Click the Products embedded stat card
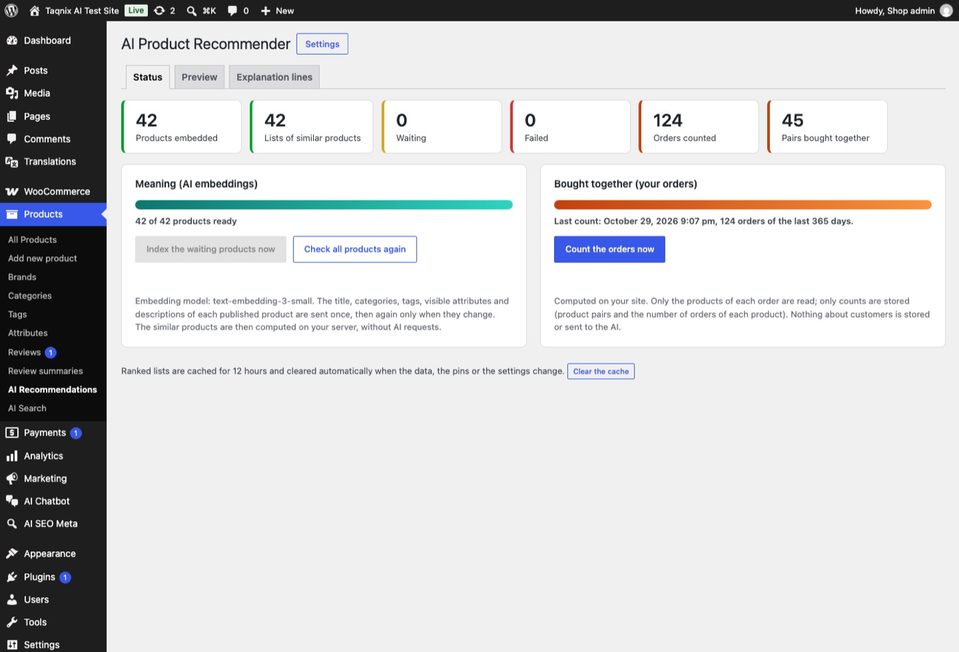959x652 pixels. tap(182, 127)
